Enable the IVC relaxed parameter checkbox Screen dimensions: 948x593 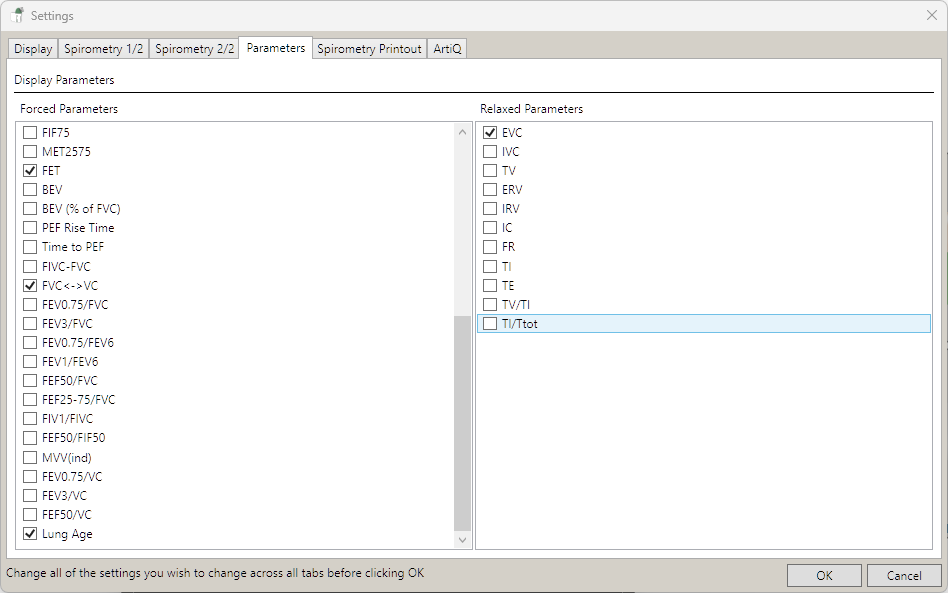490,152
